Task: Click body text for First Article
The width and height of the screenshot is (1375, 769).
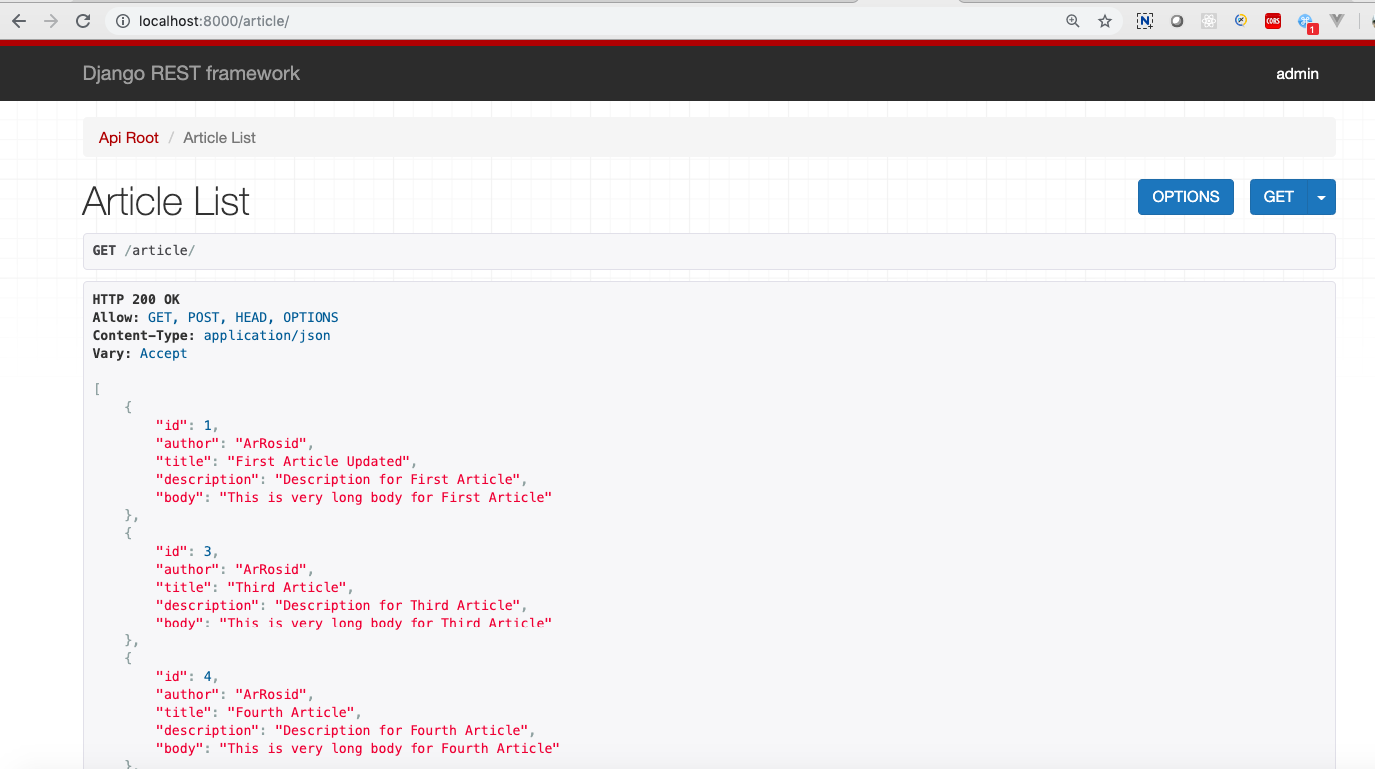Action: tap(385, 497)
